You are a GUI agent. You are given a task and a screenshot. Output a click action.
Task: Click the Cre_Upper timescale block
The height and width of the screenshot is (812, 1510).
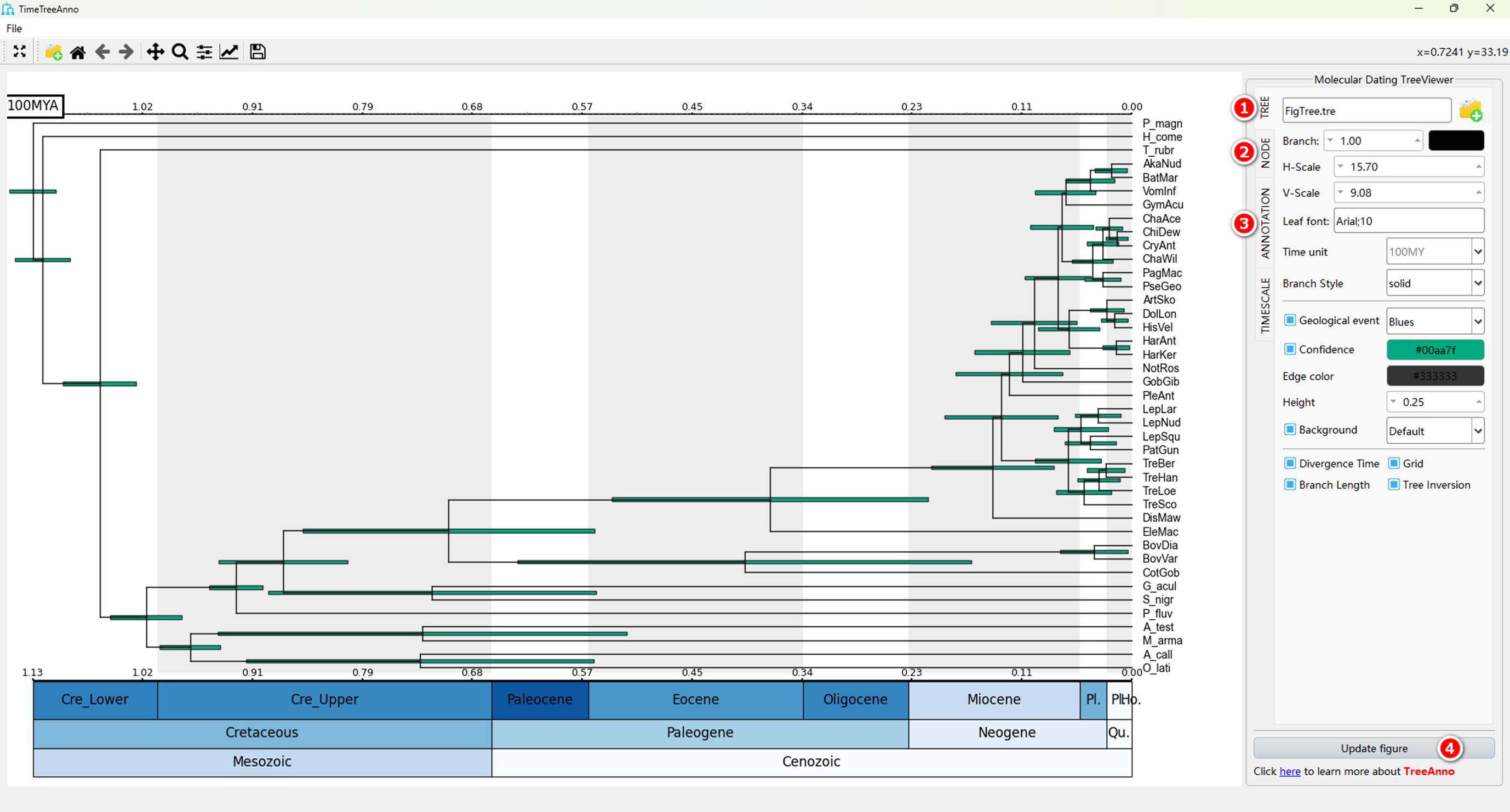point(325,700)
